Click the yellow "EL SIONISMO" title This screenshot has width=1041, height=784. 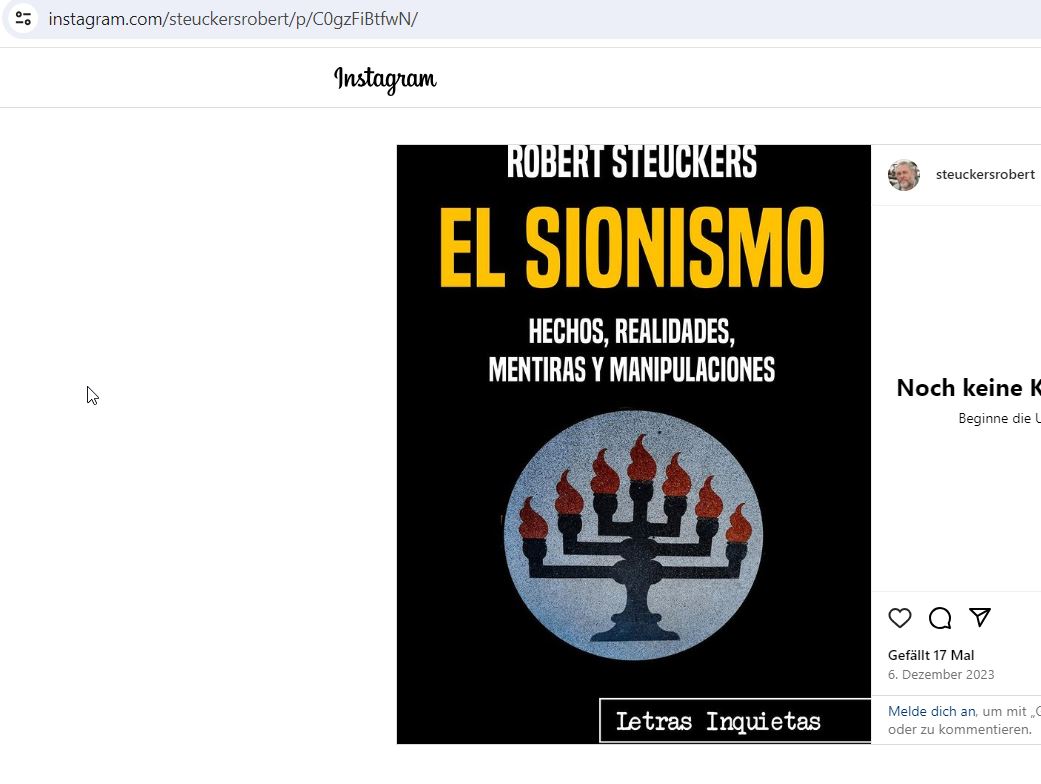pyautogui.click(x=632, y=247)
